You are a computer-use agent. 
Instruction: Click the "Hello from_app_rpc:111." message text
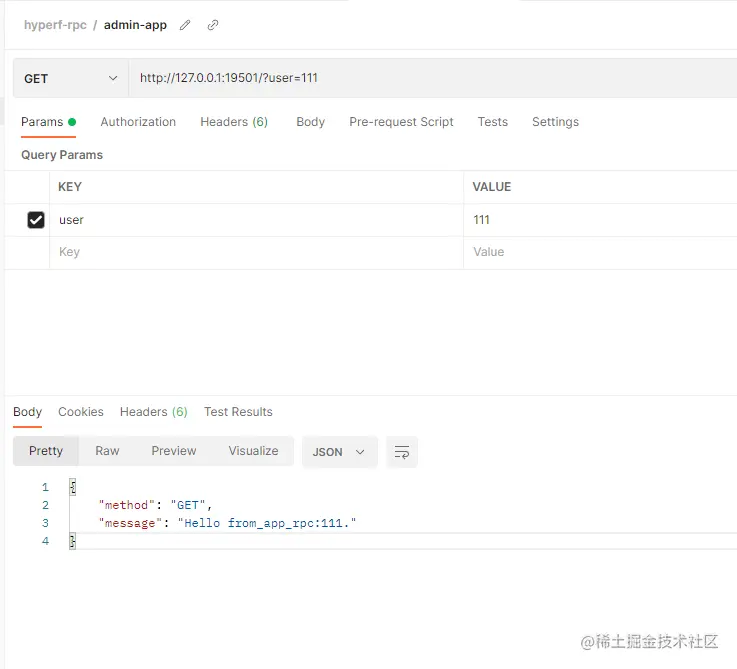[x=267, y=523]
